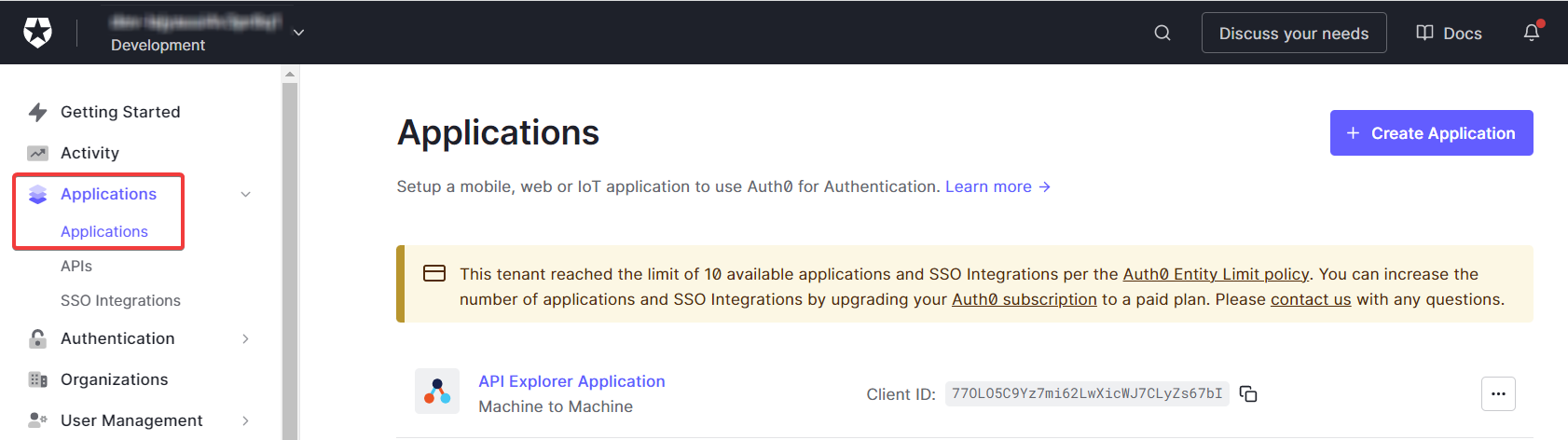Expand the User Management chevron
Viewport: 1568px width, 440px height.
pos(245,420)
